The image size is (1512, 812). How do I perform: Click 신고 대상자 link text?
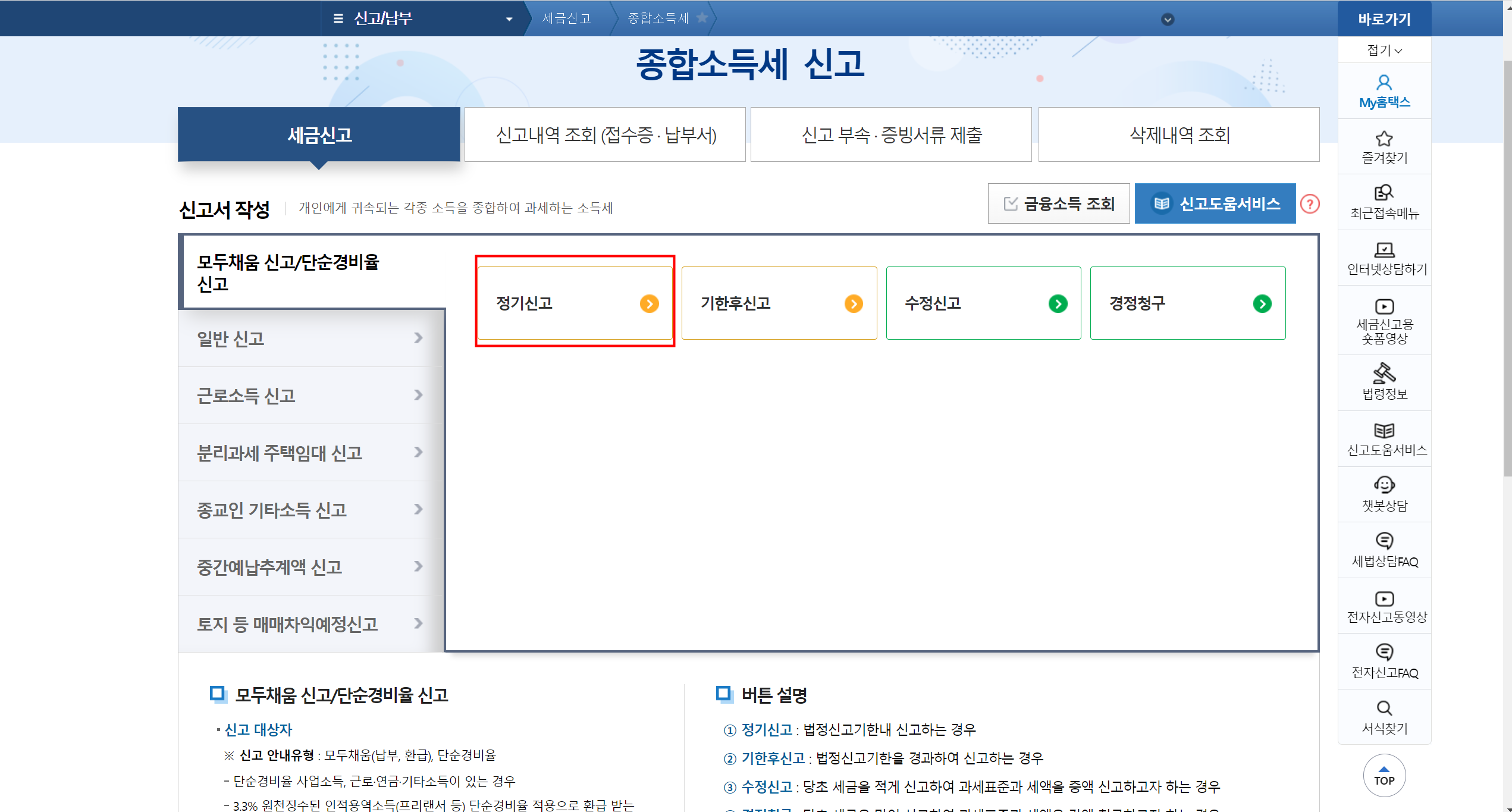click(x=258, y=730)
